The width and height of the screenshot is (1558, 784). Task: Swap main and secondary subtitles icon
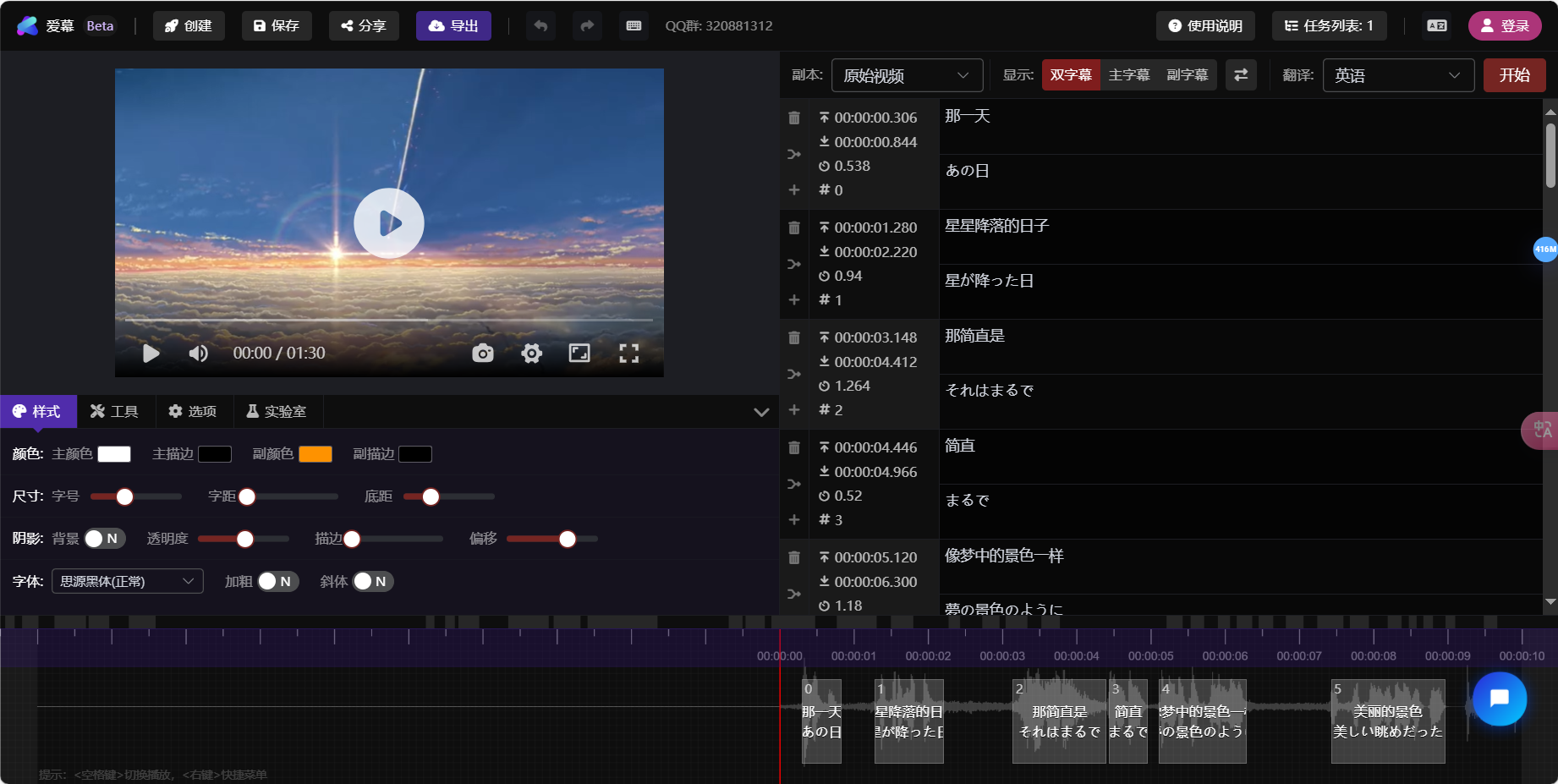[1241, 75]
